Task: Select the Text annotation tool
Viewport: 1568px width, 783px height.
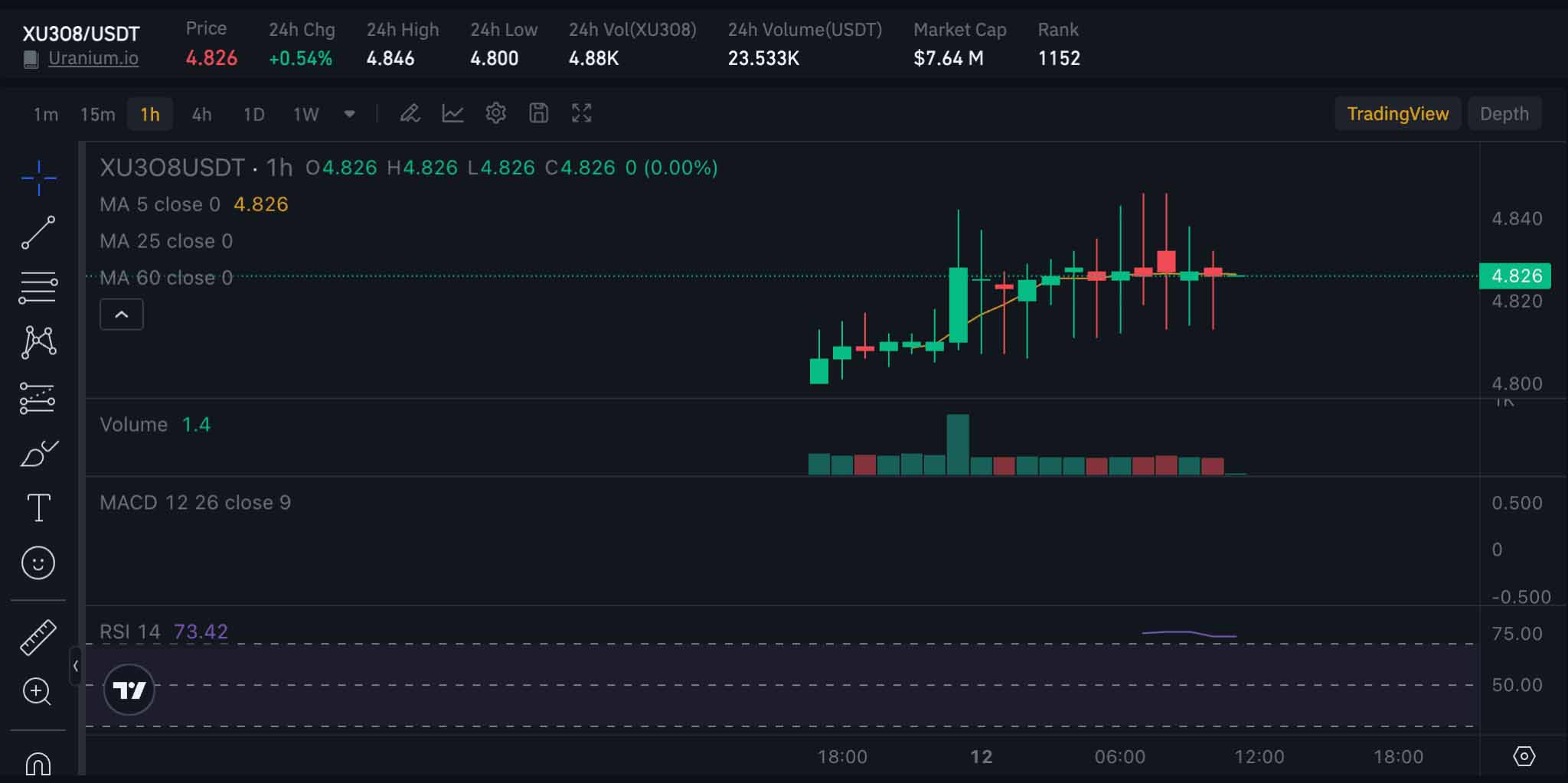Action: (x=38, y=507)
